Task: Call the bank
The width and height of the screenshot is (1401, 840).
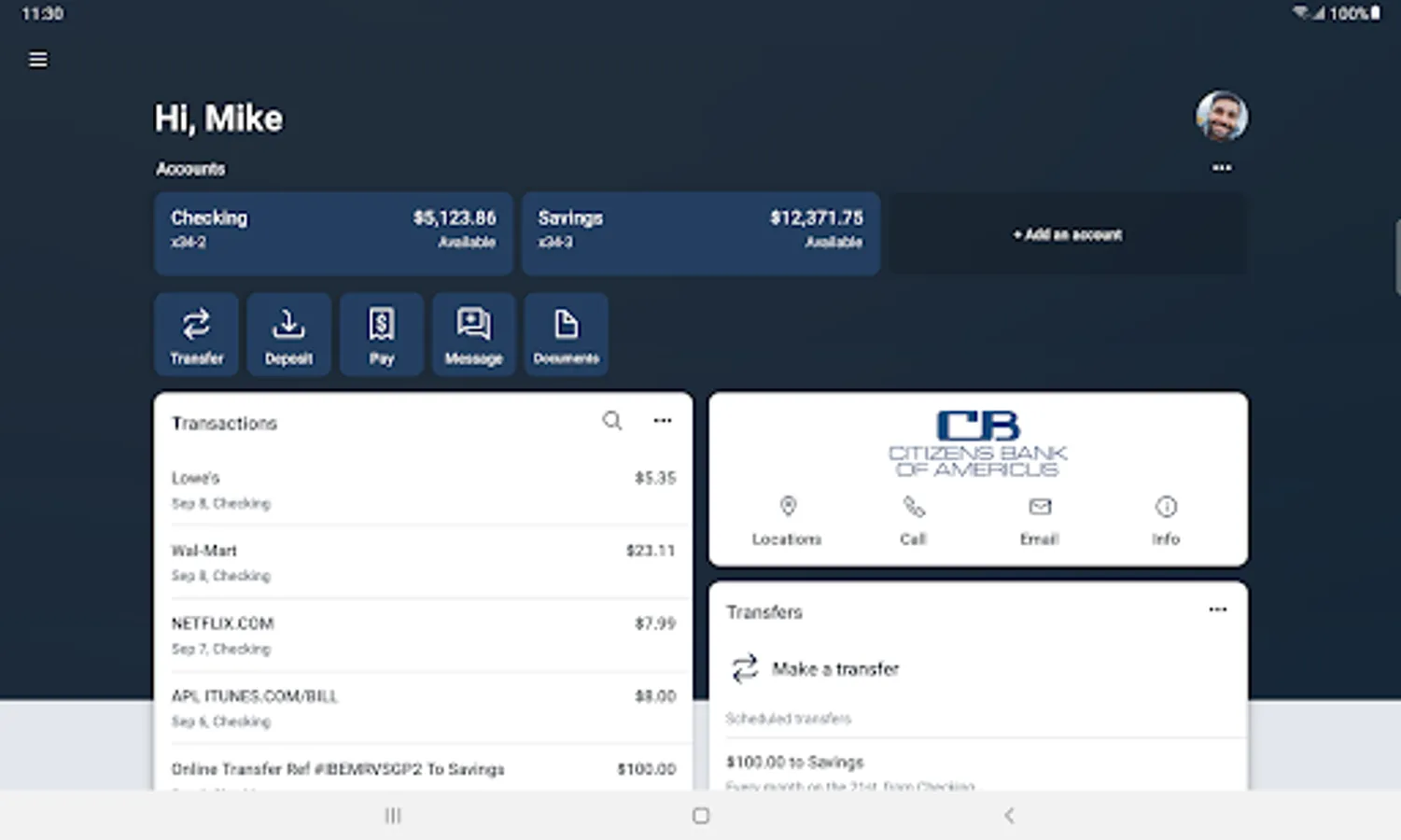Action: (913, 521)
